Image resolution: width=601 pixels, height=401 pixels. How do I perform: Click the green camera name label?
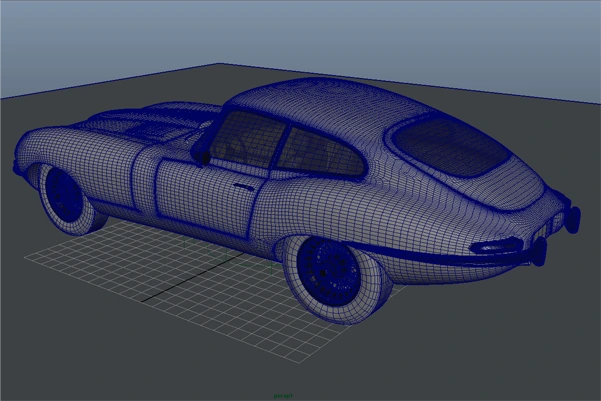tap(283, 396)
